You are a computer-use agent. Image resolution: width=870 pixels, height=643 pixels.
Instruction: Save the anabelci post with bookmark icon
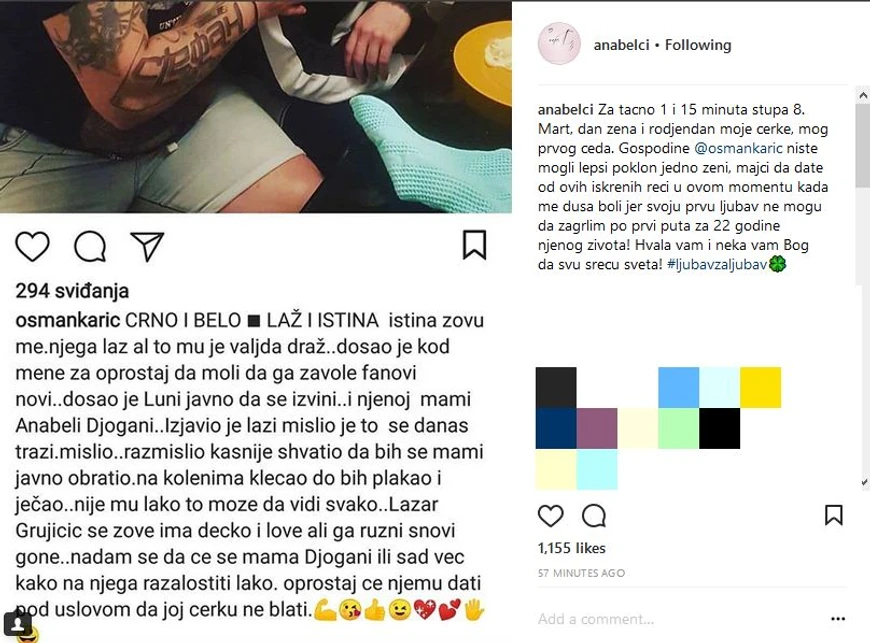pos(833,515)
